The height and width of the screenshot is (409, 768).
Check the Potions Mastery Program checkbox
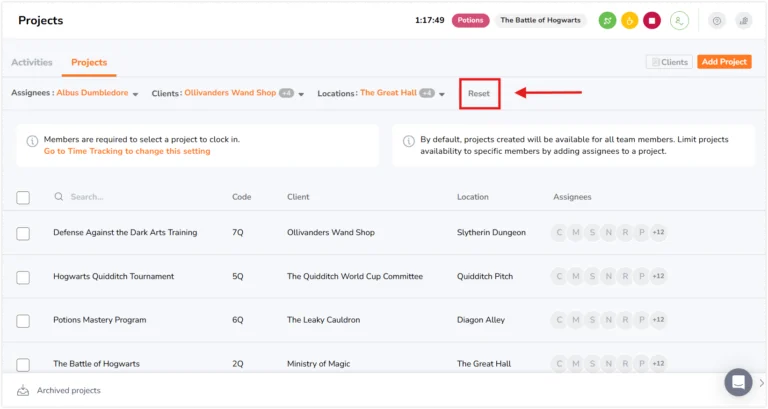click(x=23, y=321)
